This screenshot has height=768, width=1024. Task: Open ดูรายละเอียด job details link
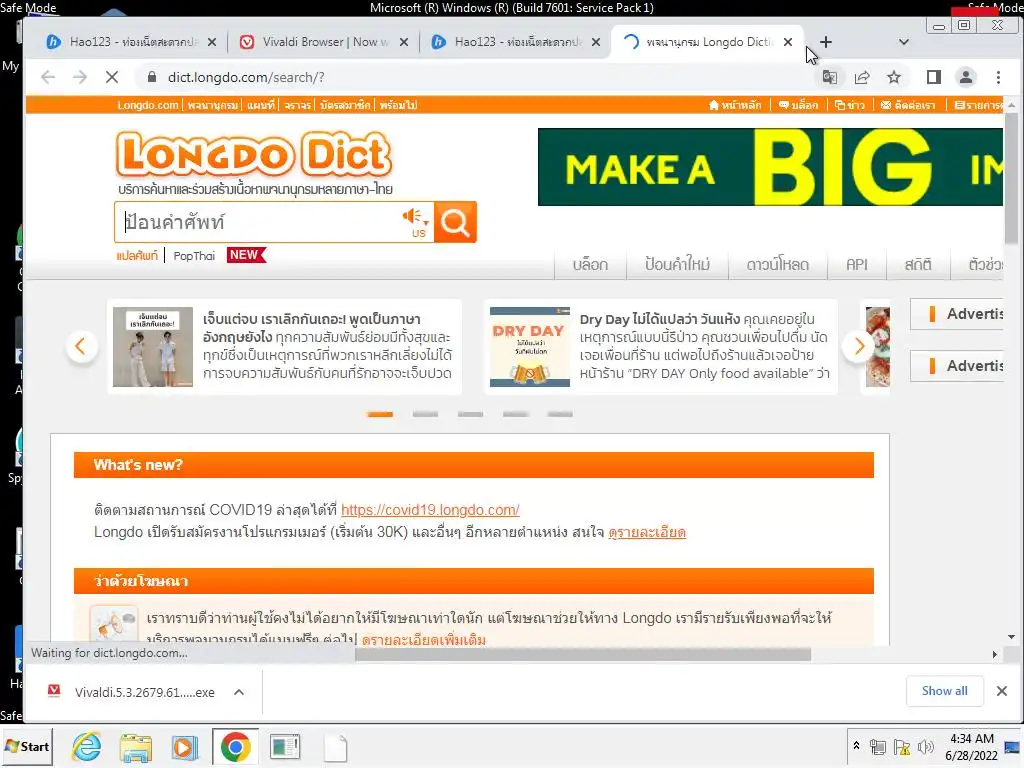[647, 532]
